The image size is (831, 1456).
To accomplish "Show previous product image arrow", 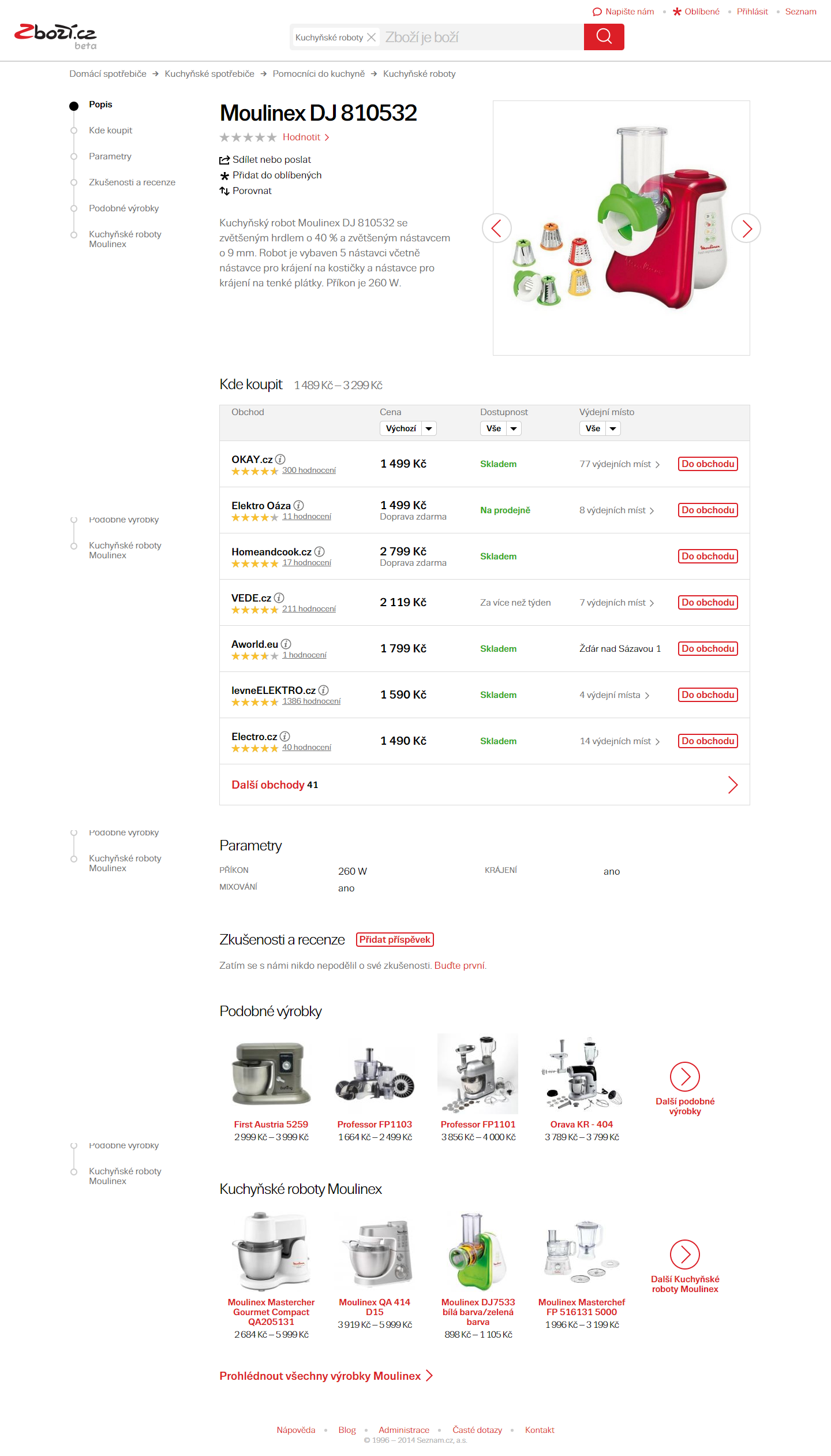I will point(496,228).
